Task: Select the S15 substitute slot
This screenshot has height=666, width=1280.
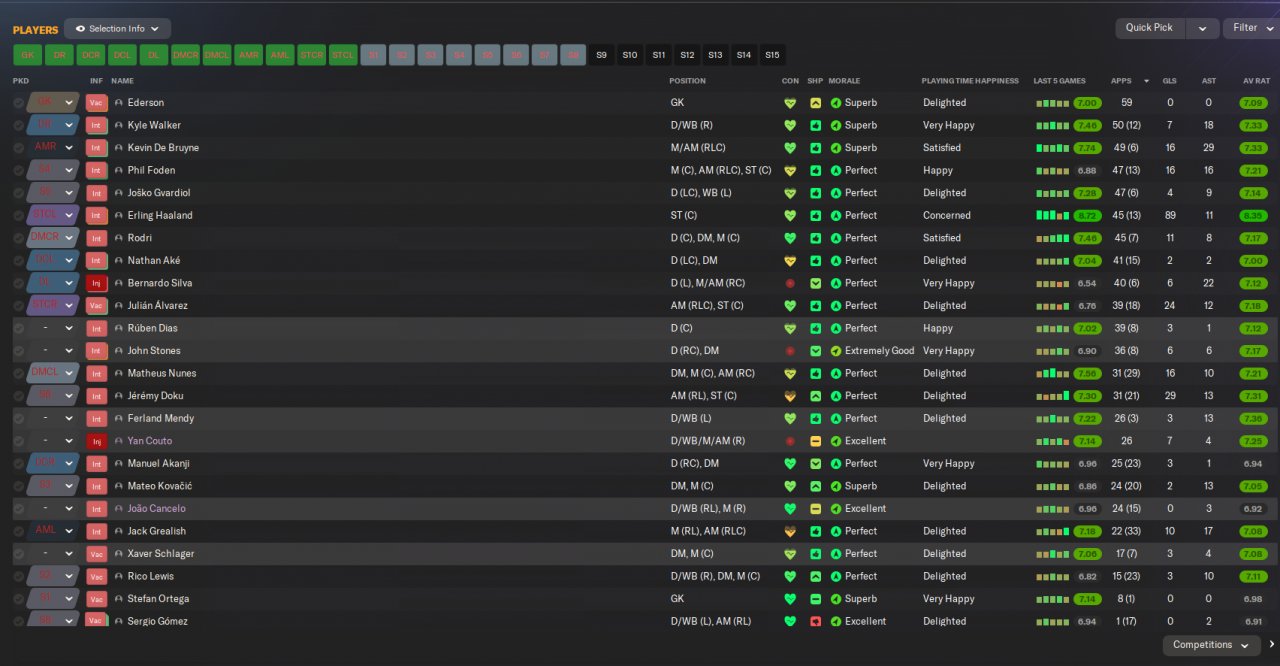Action: tap(772, 55)
